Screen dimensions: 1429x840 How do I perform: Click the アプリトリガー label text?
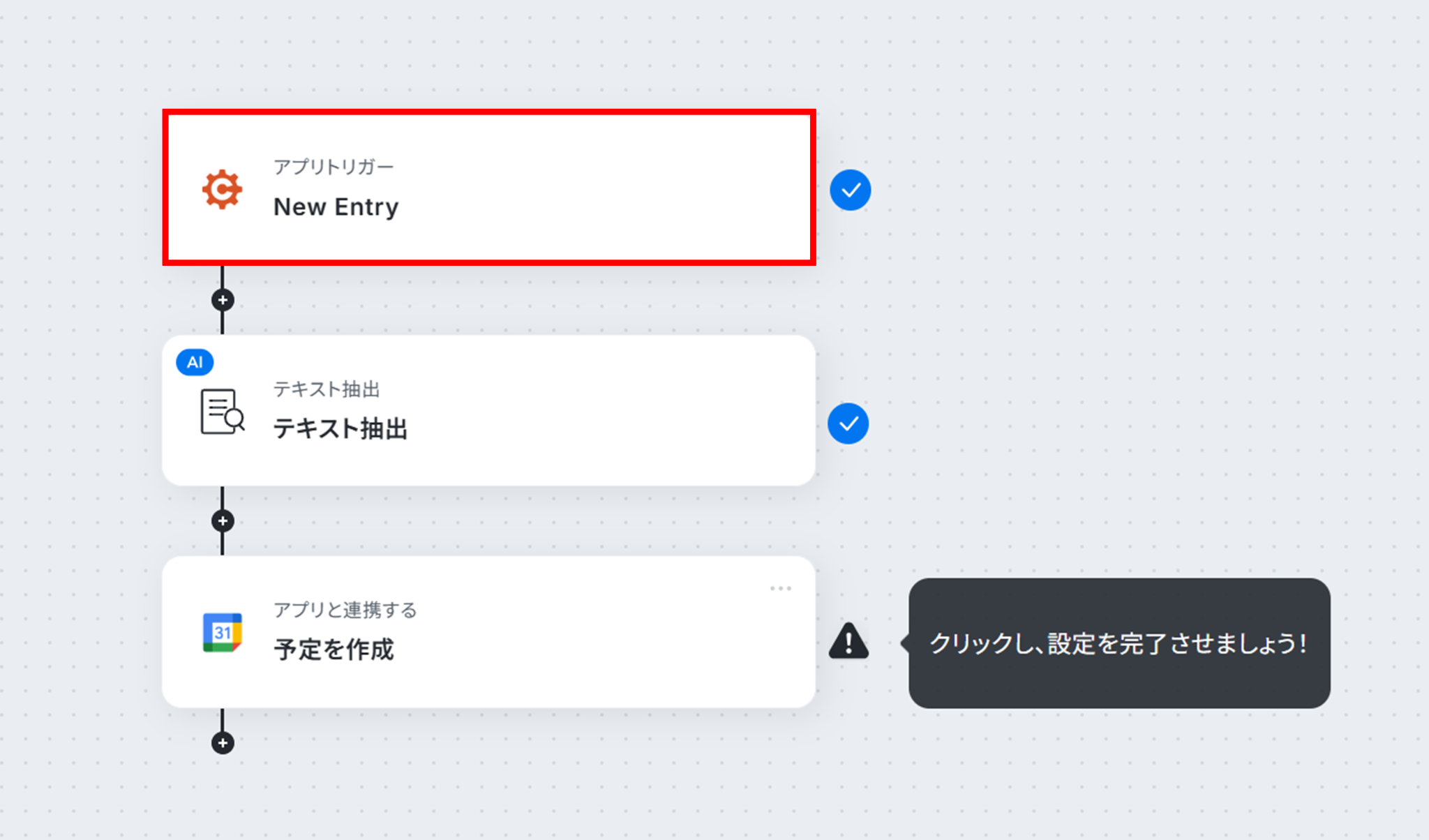click(334, 167)
